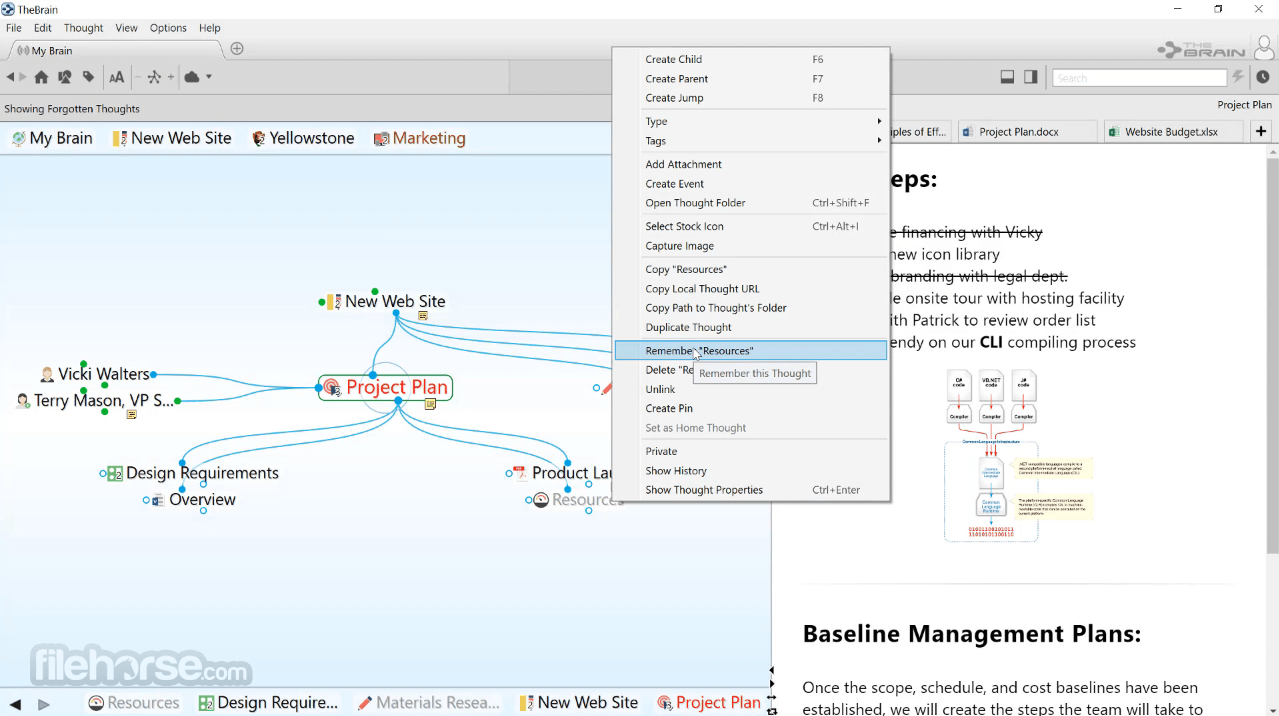1279x716 pixels.
Task: Click Remember "Resources" menu item
Action: (x=751, y=351)
